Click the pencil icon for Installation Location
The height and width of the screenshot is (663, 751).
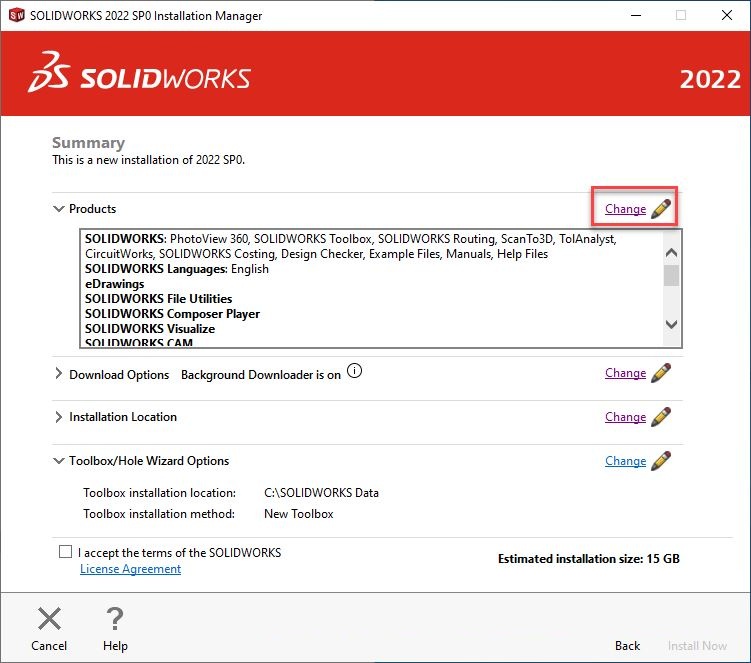pyautogui.click(x=661, y=417)
